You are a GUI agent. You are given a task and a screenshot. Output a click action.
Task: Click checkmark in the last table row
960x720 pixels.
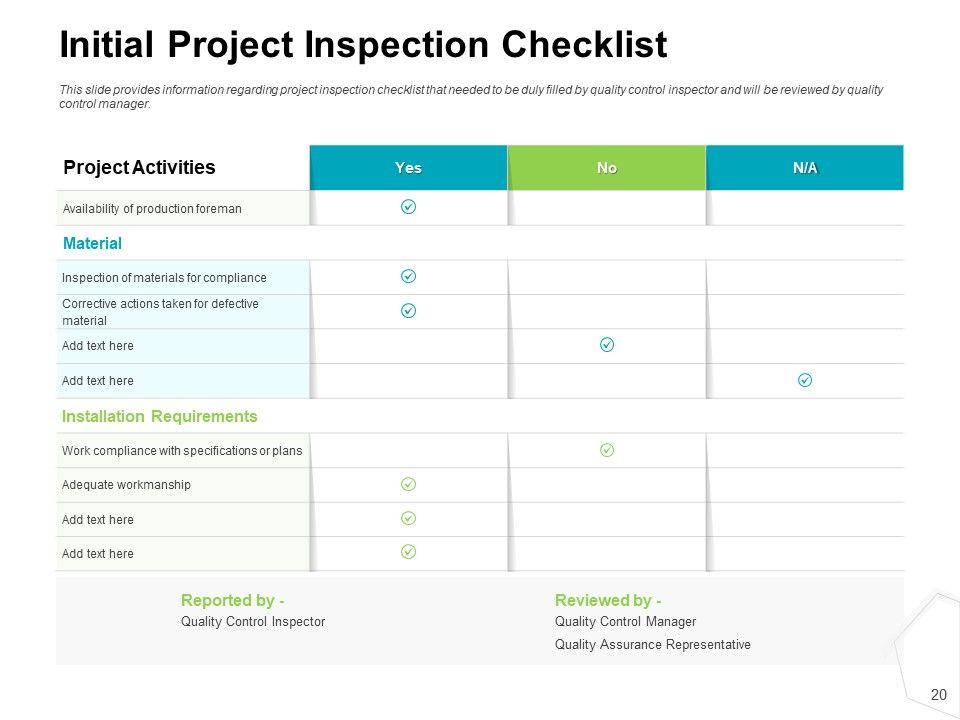(408, 552)
